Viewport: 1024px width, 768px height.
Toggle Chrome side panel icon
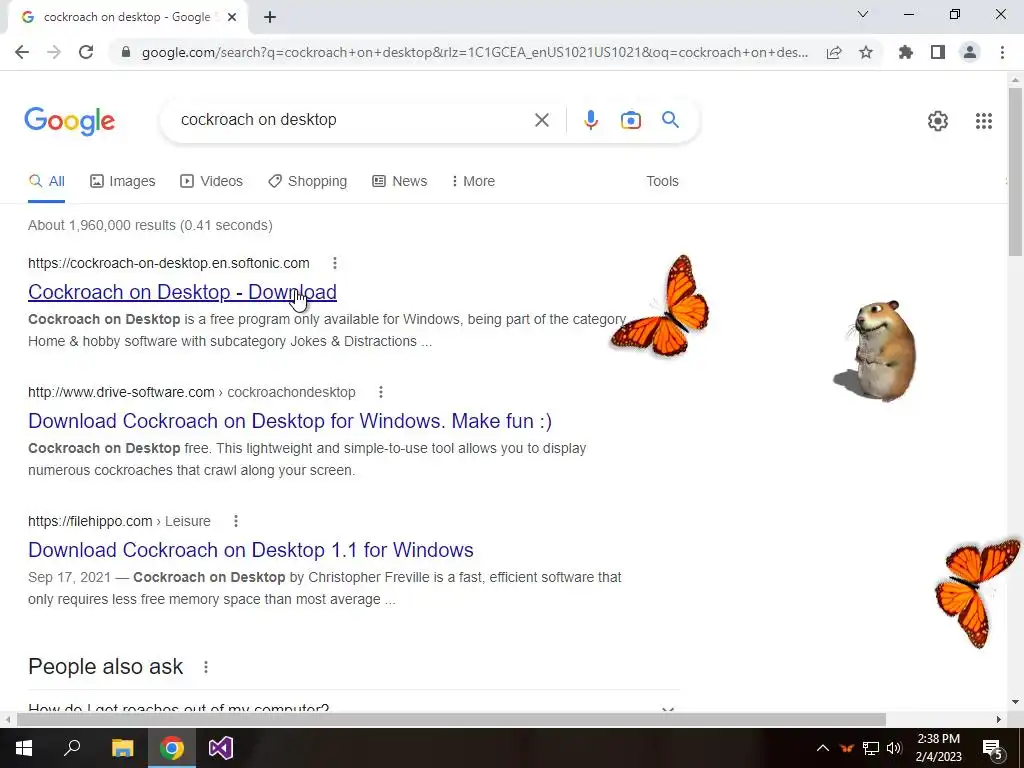[938, 52]
